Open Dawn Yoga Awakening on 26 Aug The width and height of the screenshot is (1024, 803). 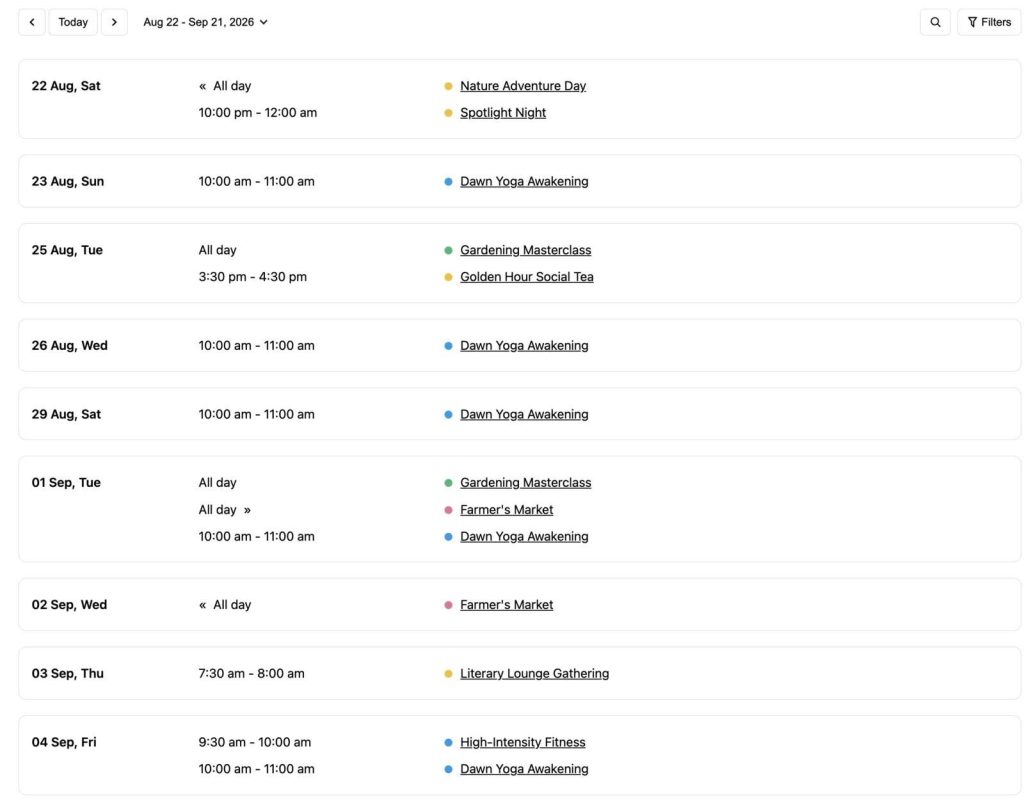click(x=524, y=345)
